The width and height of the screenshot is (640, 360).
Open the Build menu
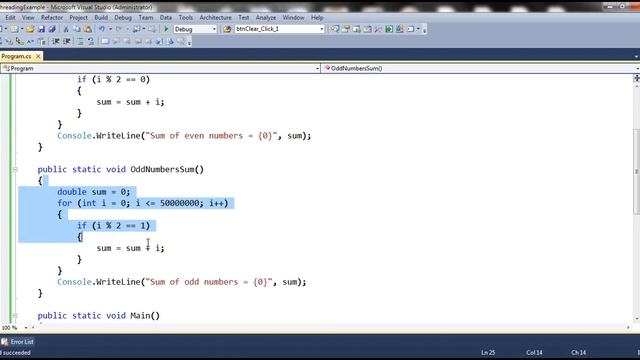coord(101,18)
